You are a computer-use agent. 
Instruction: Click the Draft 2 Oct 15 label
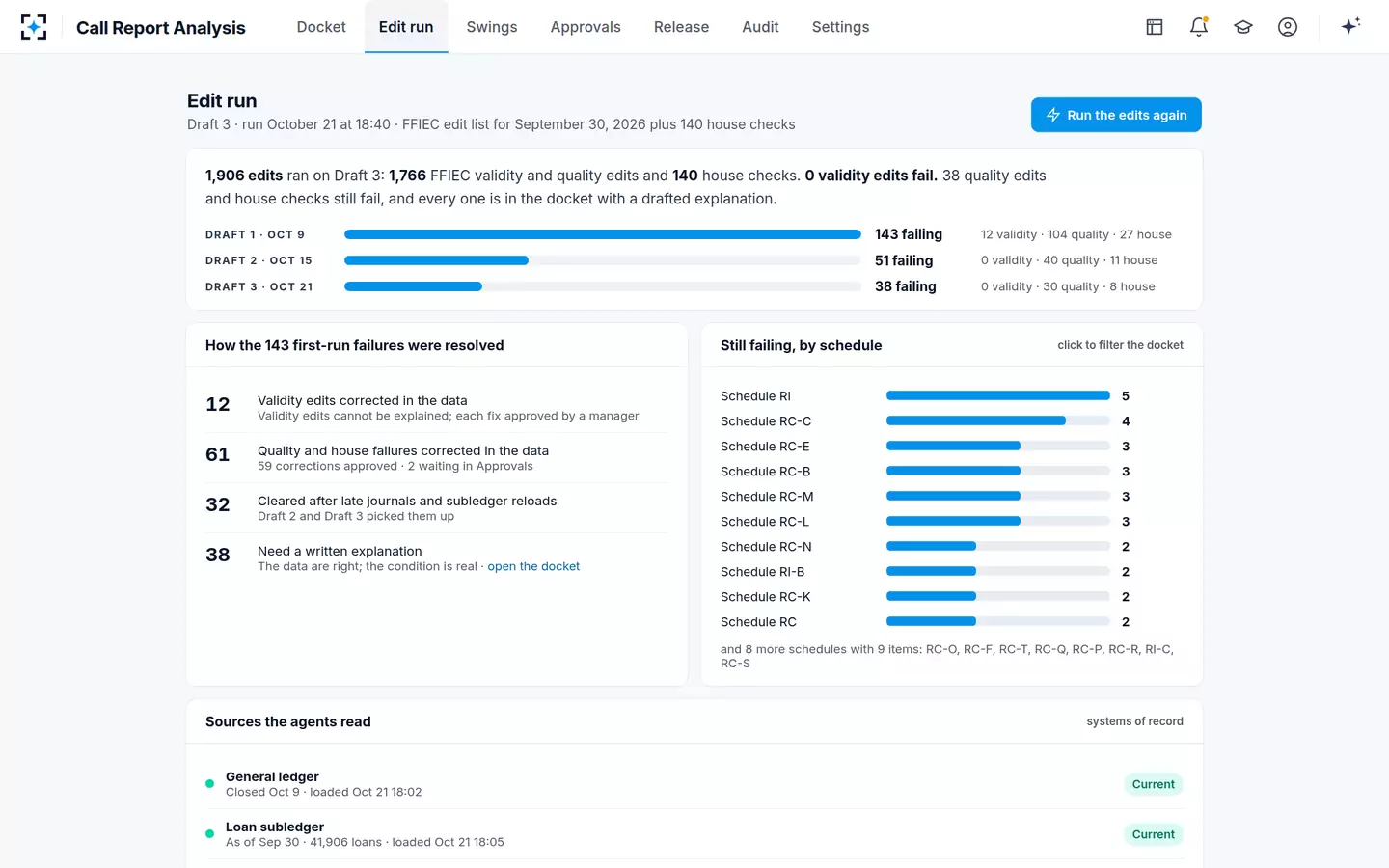[x=259, y=260]
